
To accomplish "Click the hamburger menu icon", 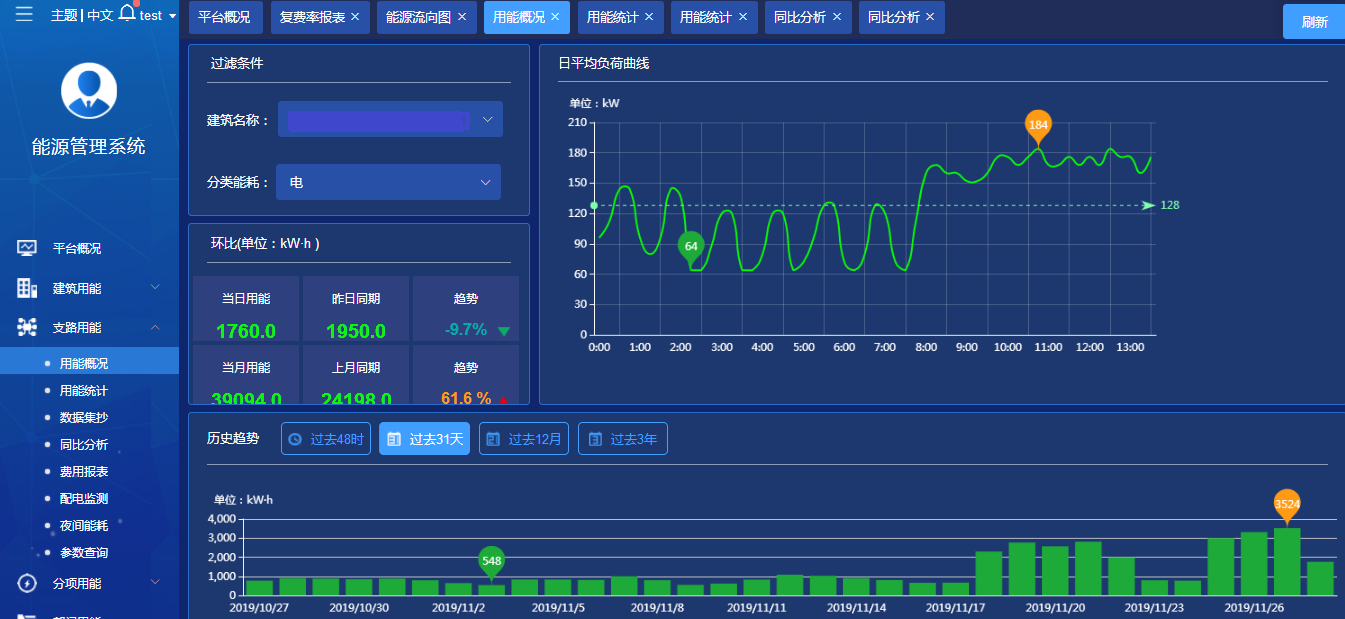I will tap(24, 14).
